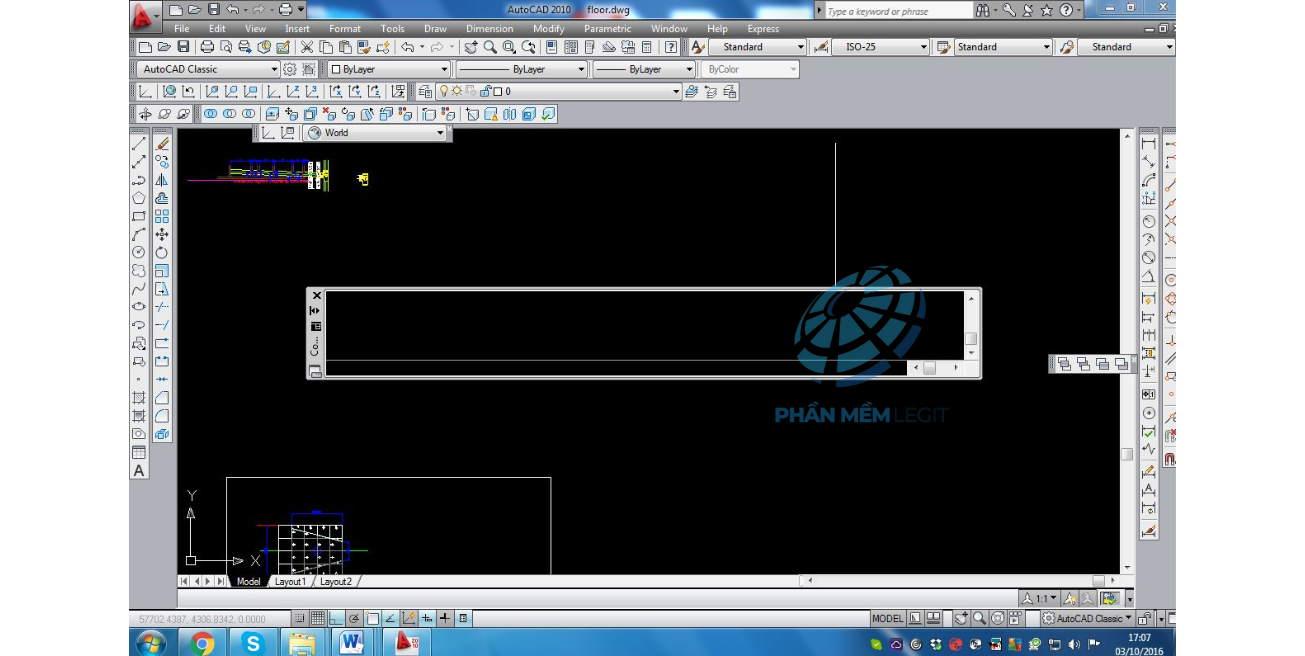Select the Erase modify tool
This screenshot has height=656, width=1305.
click(x=162, y=144)
